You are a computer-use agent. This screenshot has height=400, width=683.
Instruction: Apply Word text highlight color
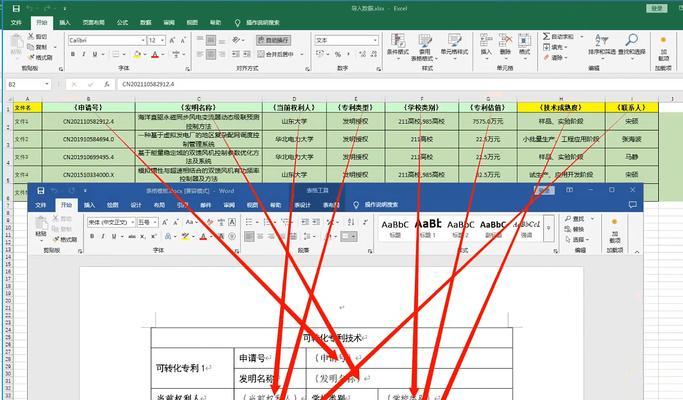tap(186, 236)
